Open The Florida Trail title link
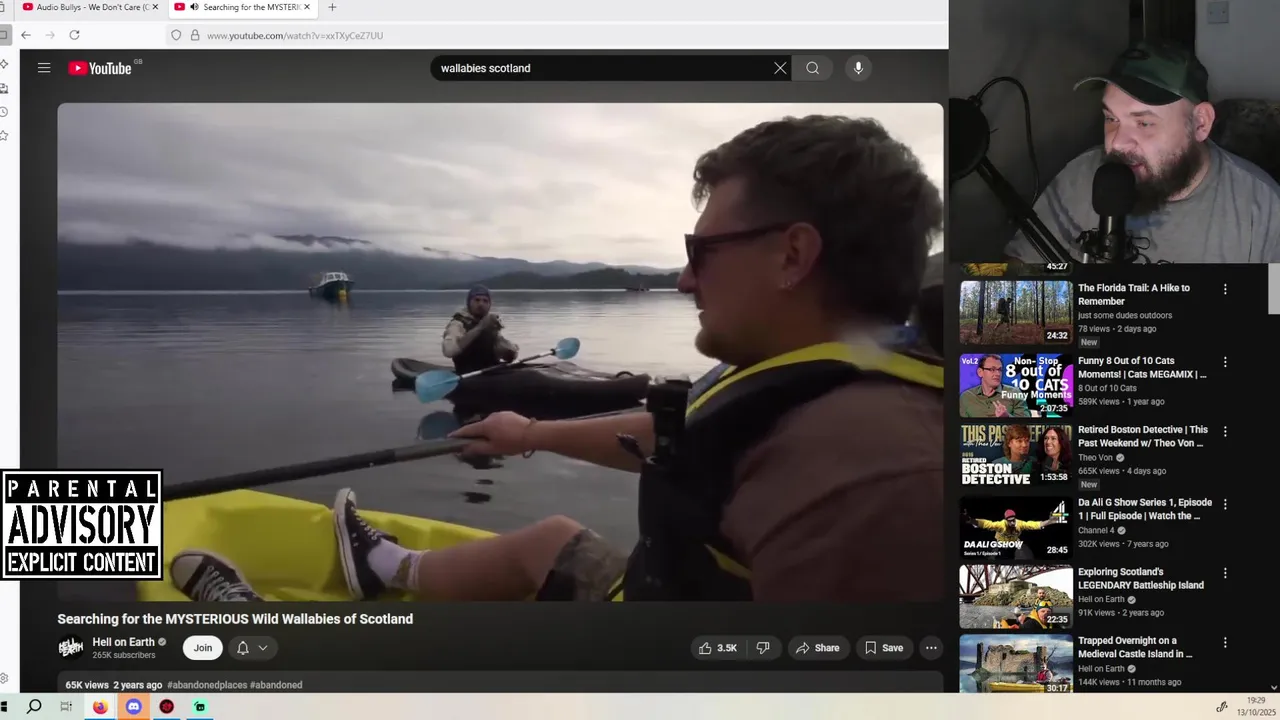Screen dimensions: 1280x720 [1134, 294]
